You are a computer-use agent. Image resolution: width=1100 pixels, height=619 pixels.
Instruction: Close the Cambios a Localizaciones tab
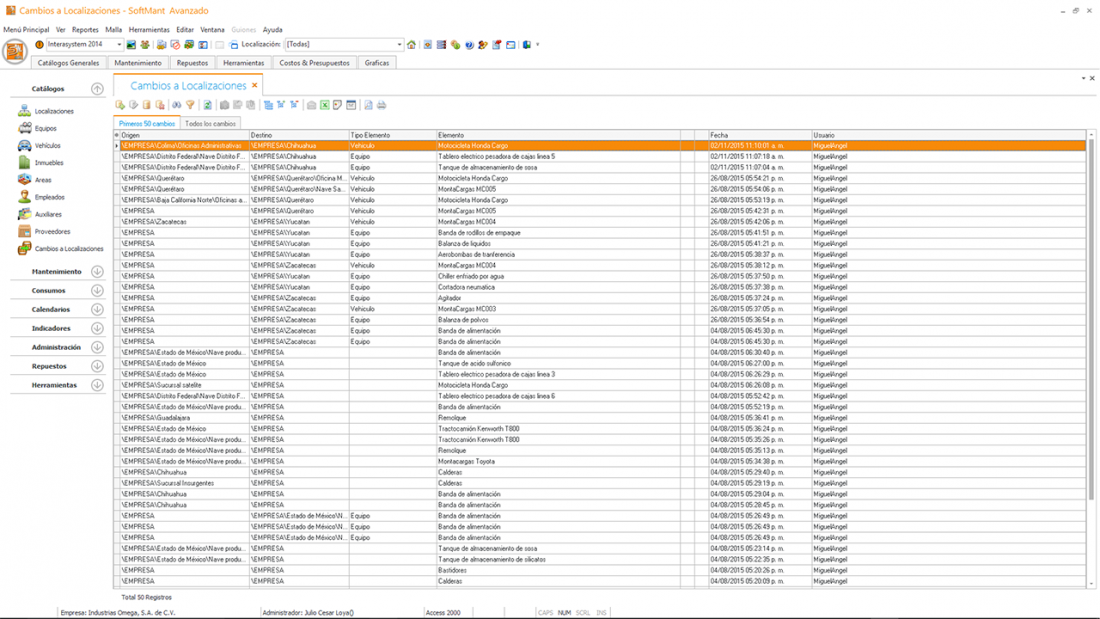(x=255, y=86)
